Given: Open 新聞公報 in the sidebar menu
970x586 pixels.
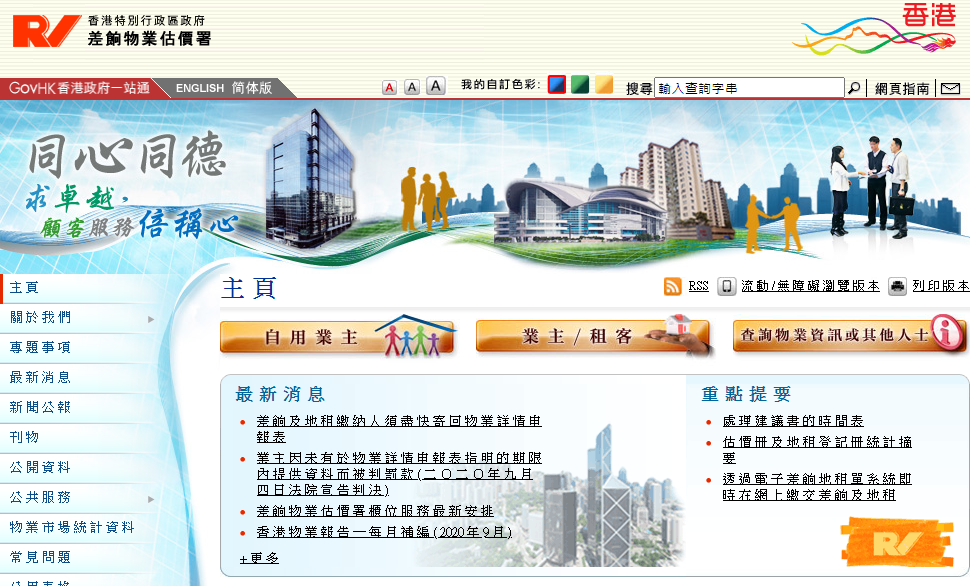Looking at the screenshot, I should 40,407.
